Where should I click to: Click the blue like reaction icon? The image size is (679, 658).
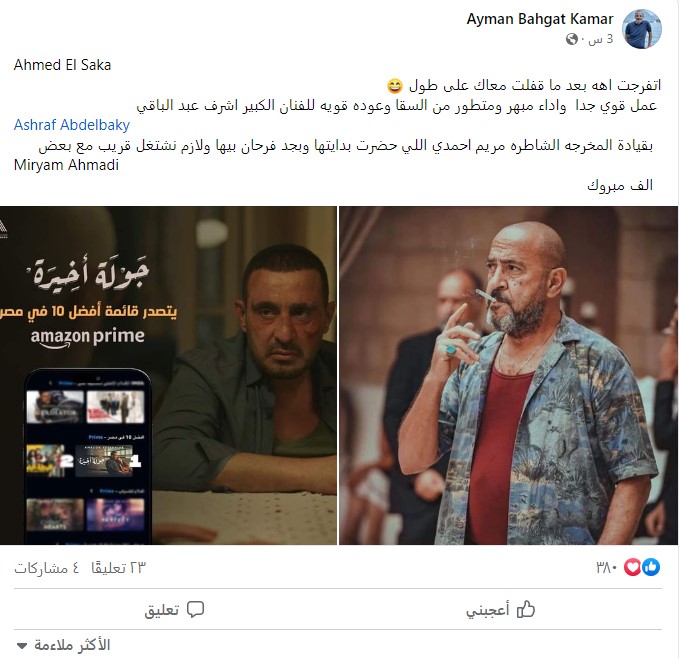651,567
